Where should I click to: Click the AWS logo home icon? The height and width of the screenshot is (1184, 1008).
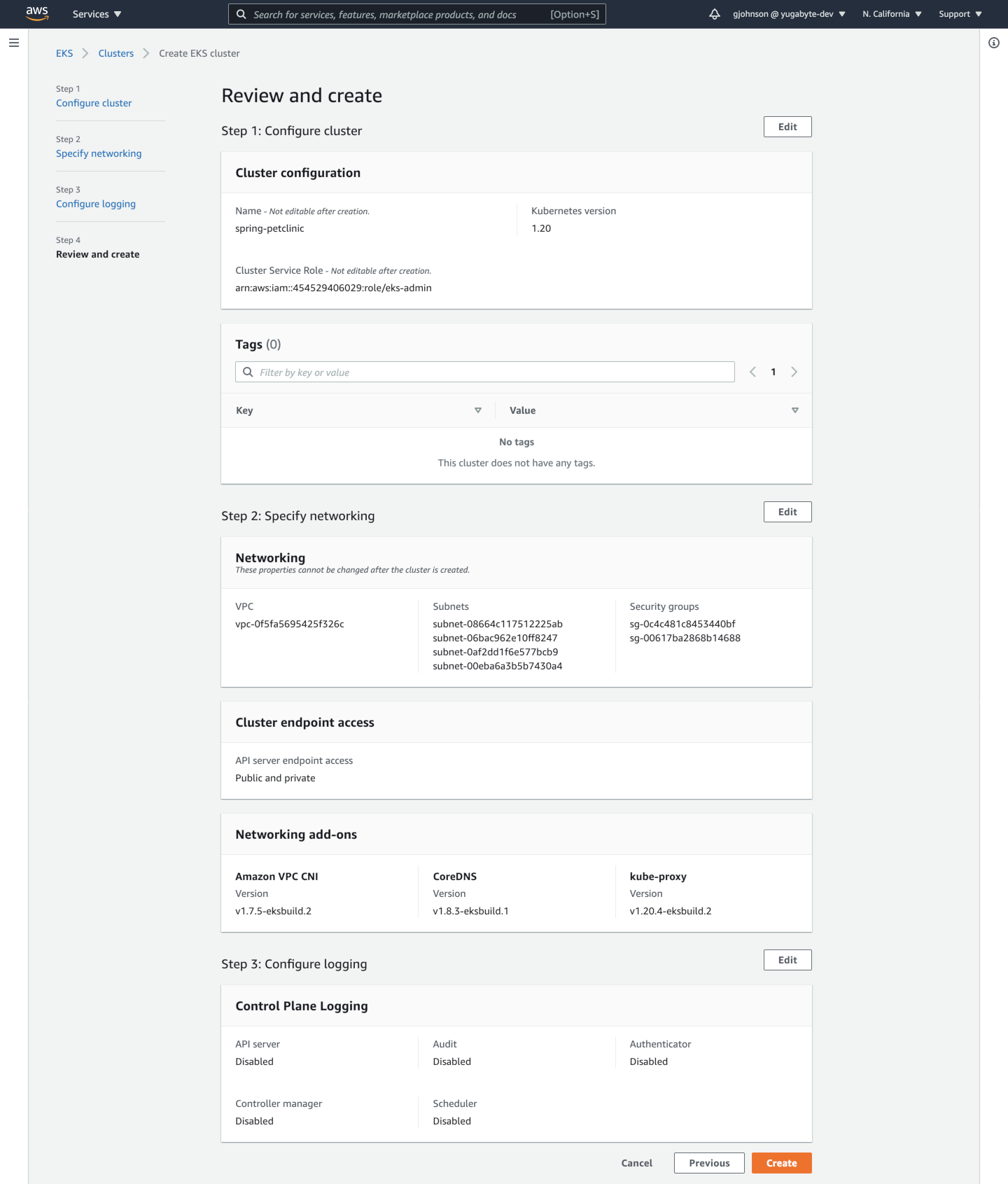37,14
